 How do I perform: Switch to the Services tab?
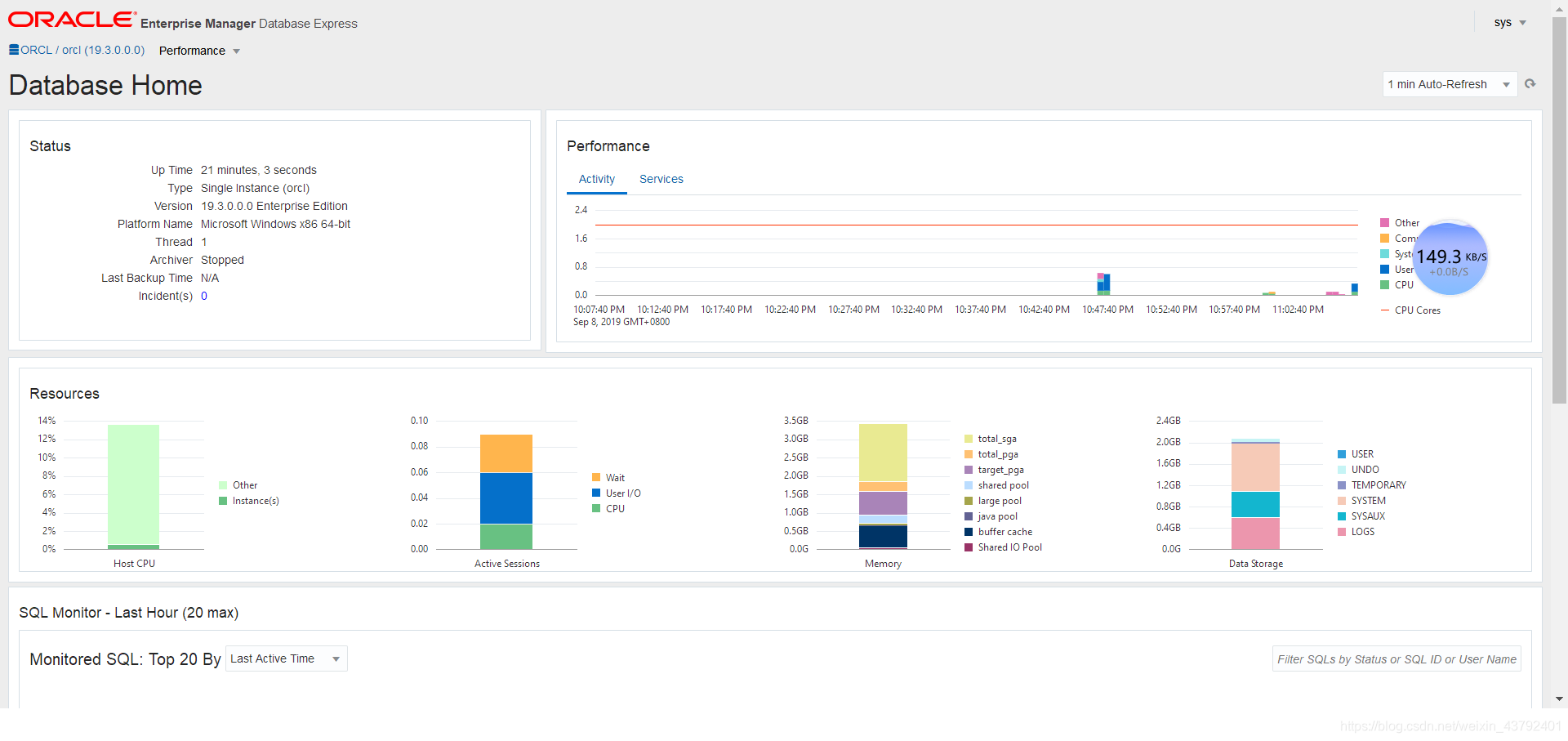[661, 179]
